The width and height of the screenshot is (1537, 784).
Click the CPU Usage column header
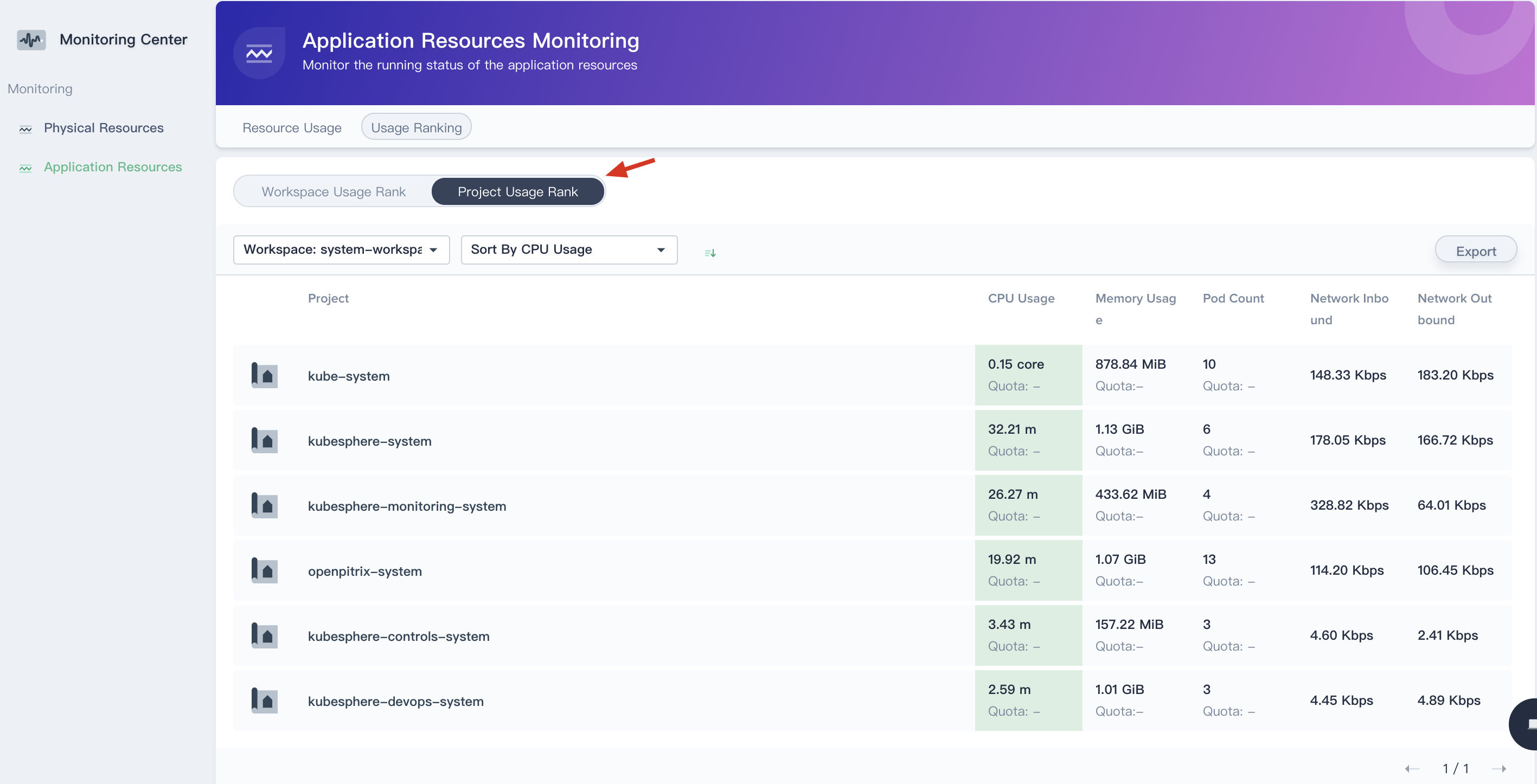coord(1021,298)
